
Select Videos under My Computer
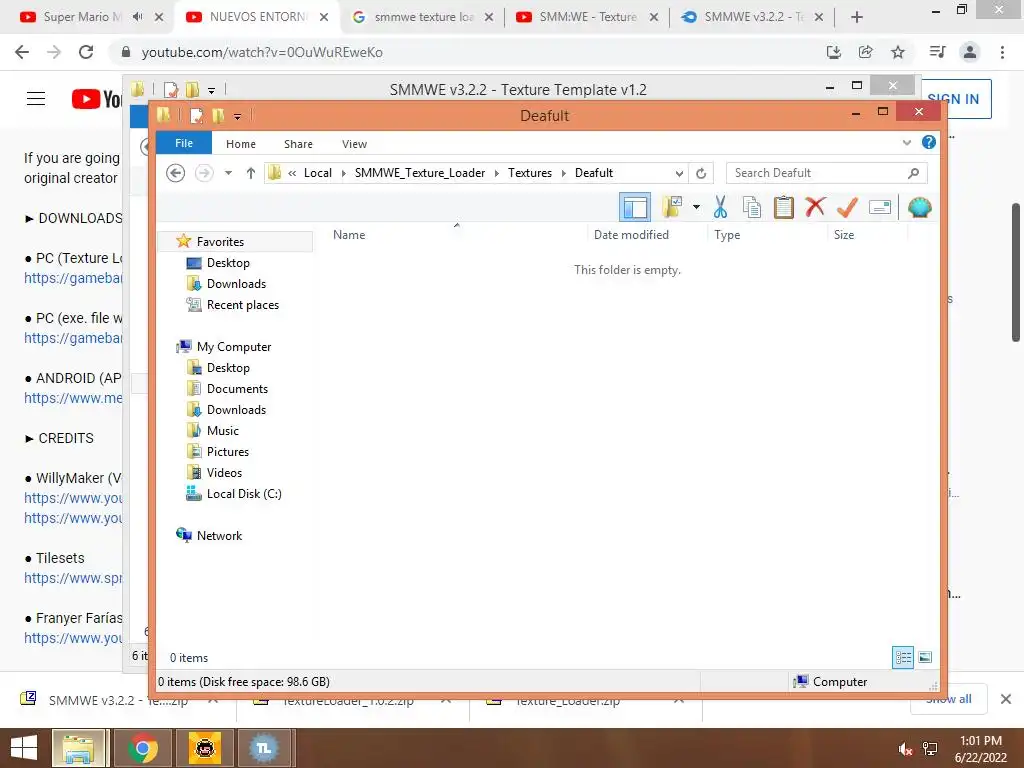click(224, 472)
